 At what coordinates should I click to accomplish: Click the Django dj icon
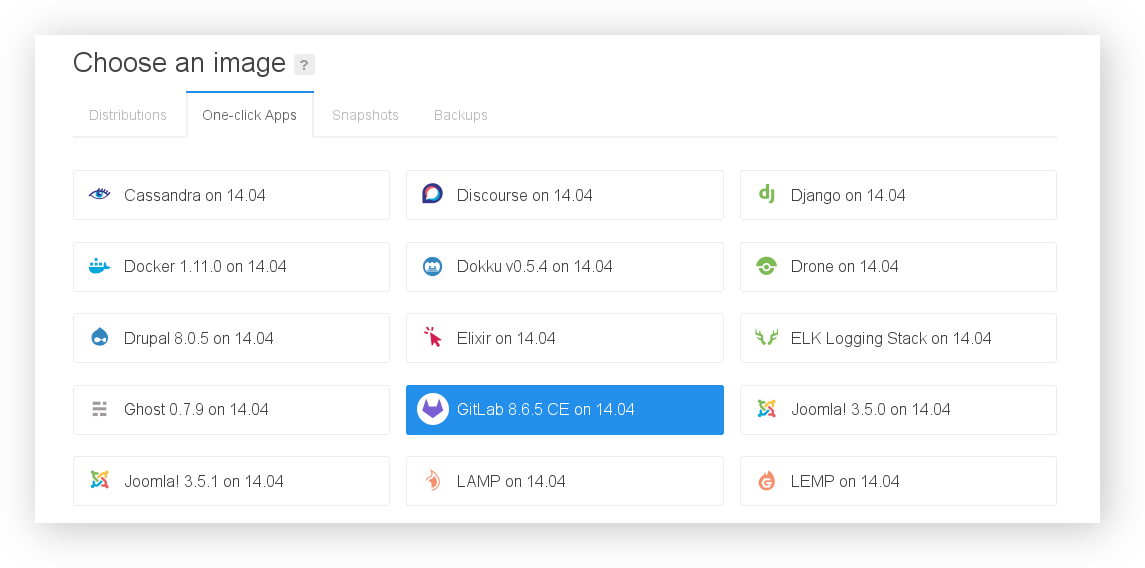coord(766,194)
